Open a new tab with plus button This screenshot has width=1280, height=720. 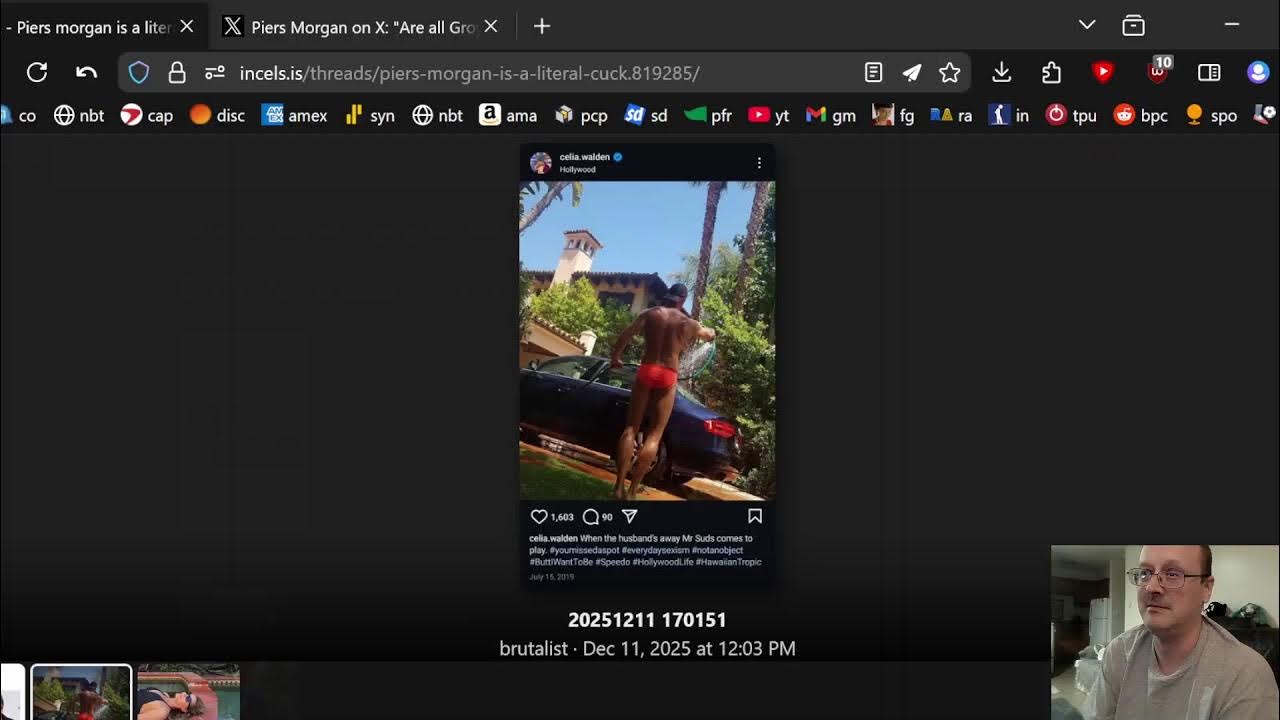click(x=542, y=27)
